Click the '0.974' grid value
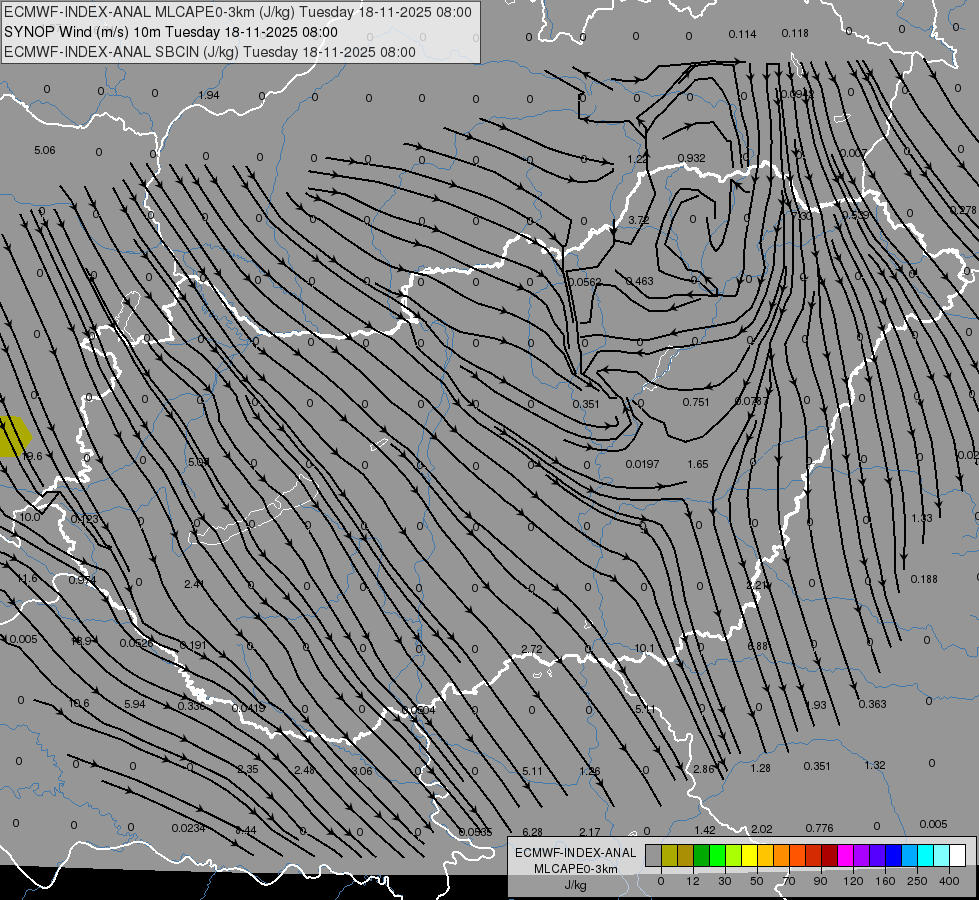Screen dimensions: 979x900 pos(82,580)
